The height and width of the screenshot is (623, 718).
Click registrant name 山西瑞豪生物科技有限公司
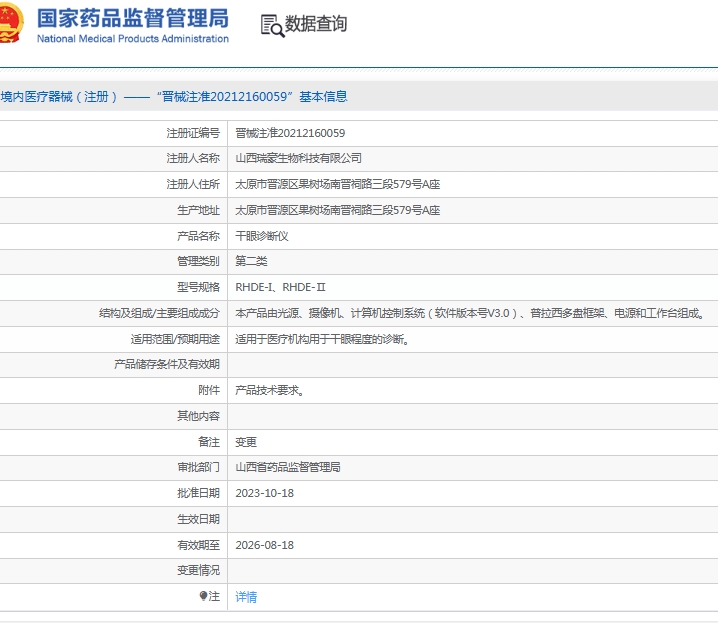click(298, 158)
